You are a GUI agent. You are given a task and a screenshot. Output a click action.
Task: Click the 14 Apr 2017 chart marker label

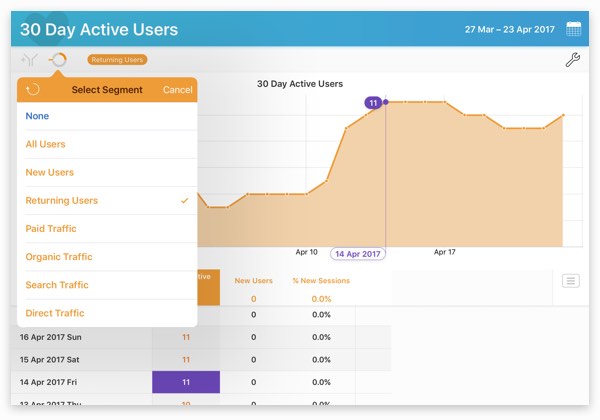358,254
